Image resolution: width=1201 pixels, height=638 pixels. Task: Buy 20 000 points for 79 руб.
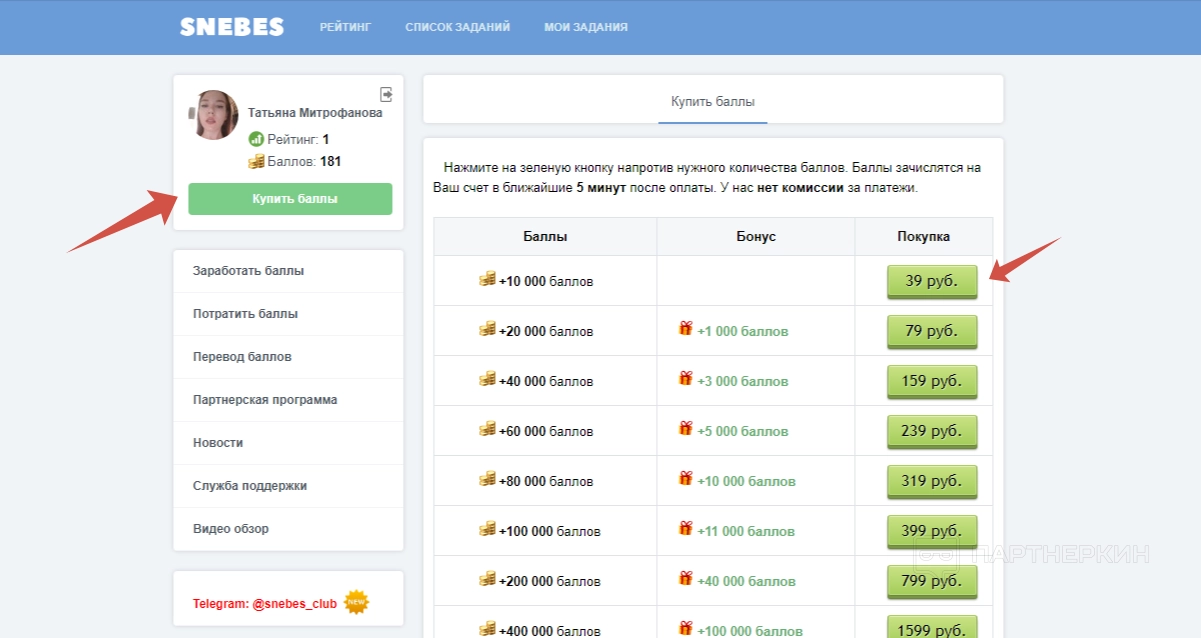point(932,332)
